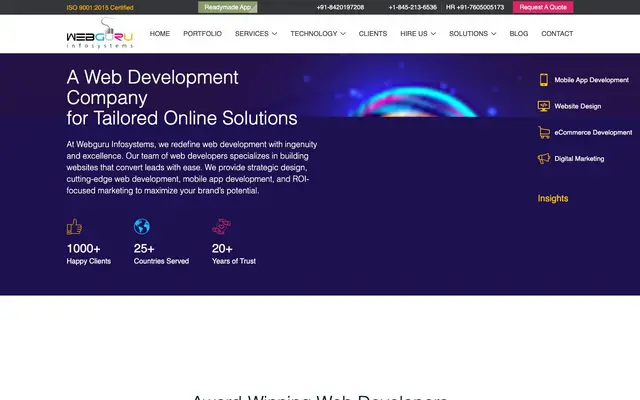Click the shopping cart icon beside eCommerce Development
Viewport: 640px width, 400px height.
(544, 132)
